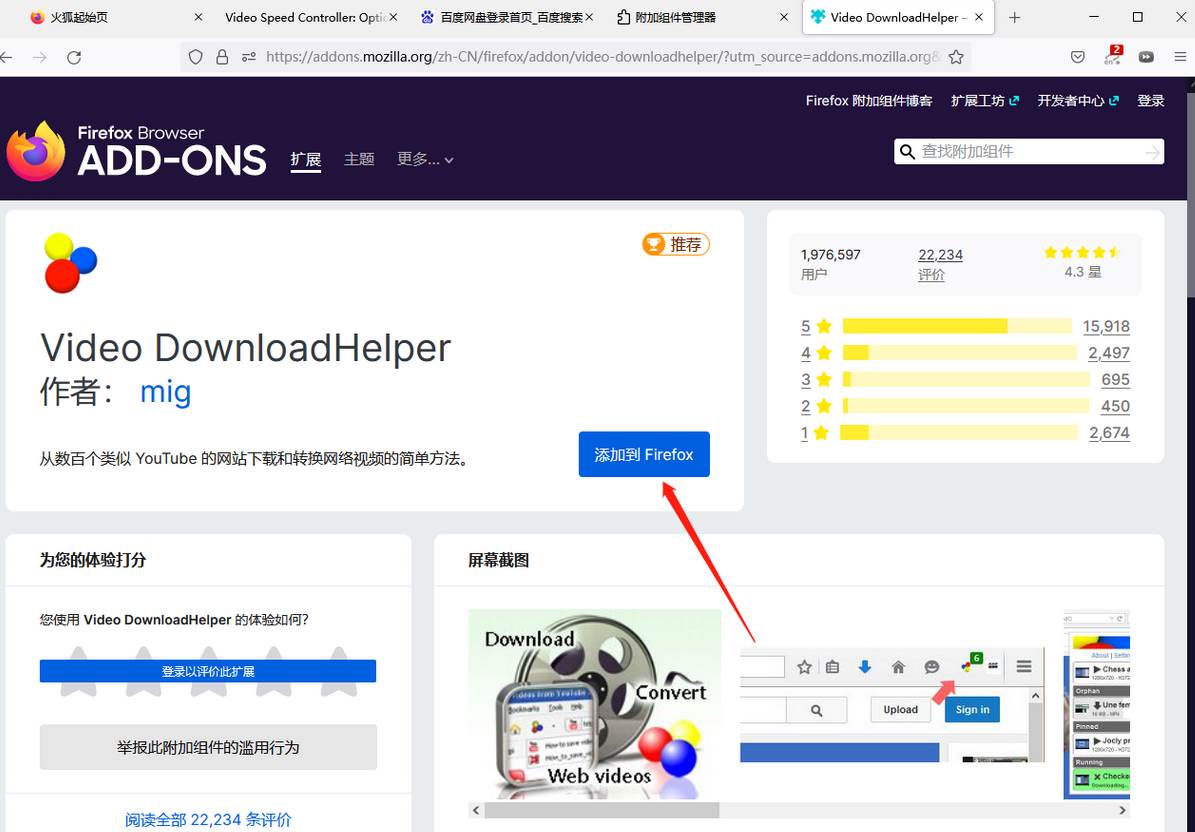Save page to Pocket

coord(1078,57)
